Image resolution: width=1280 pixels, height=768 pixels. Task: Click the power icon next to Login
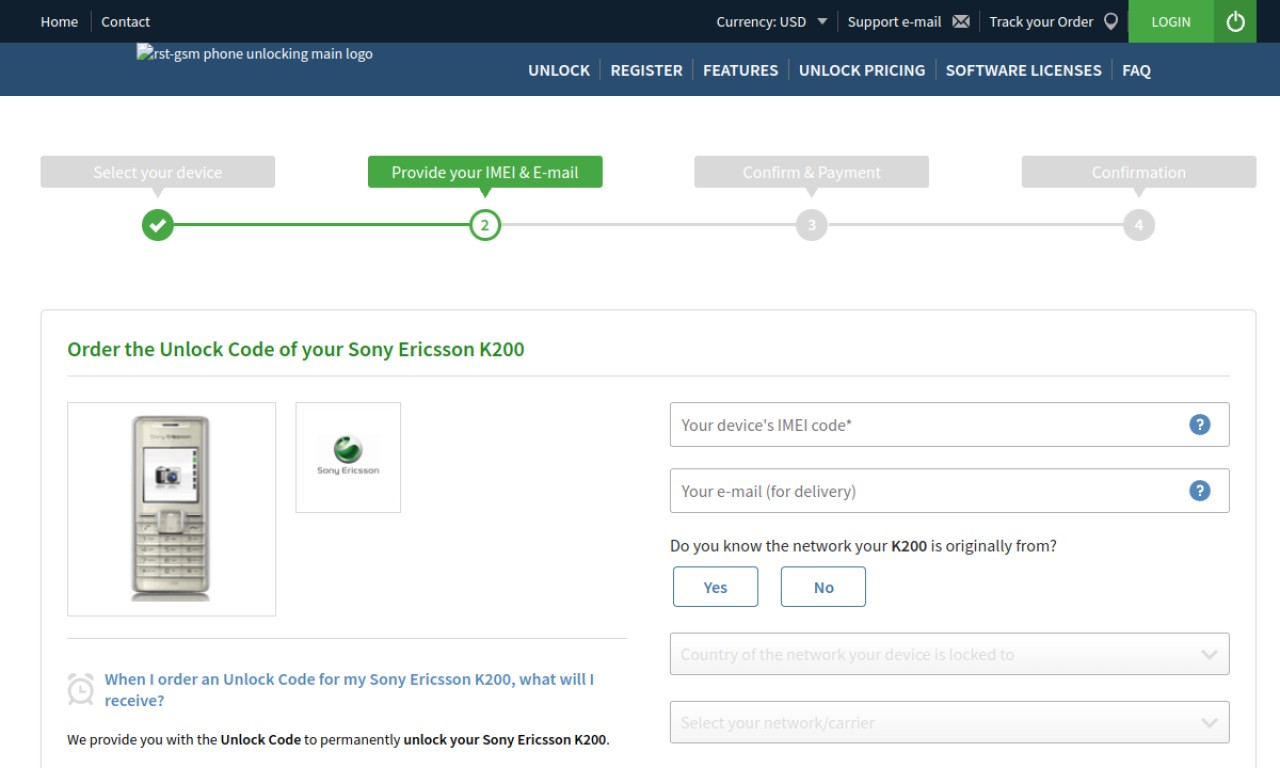tap(1236, 21)
